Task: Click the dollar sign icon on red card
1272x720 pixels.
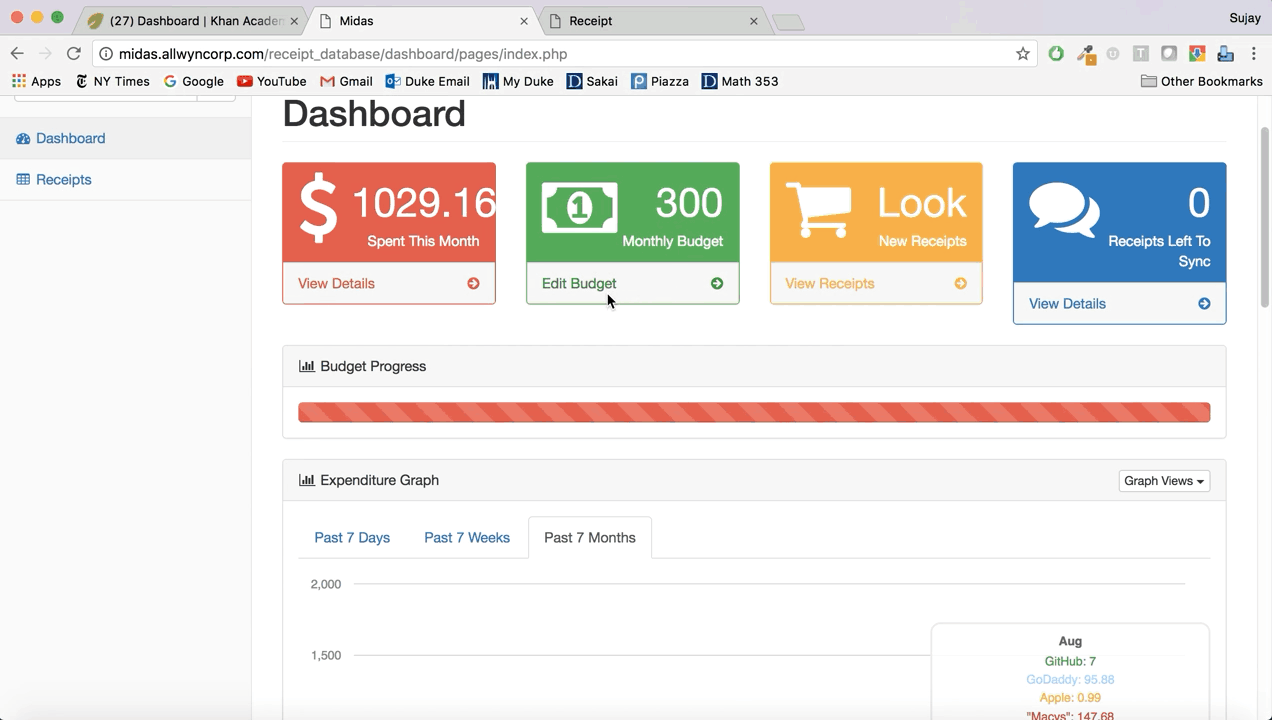Action: (x=319, y=209)
